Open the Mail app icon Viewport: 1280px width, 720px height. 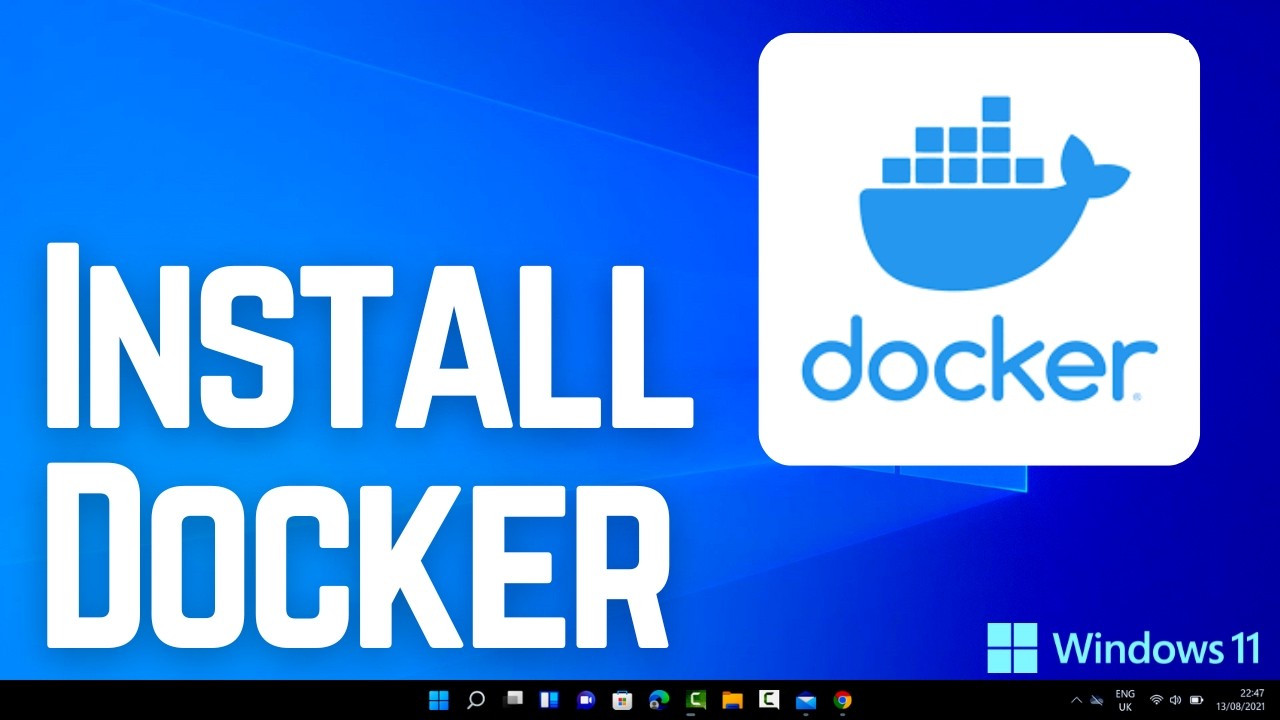[x=806, y=701]
